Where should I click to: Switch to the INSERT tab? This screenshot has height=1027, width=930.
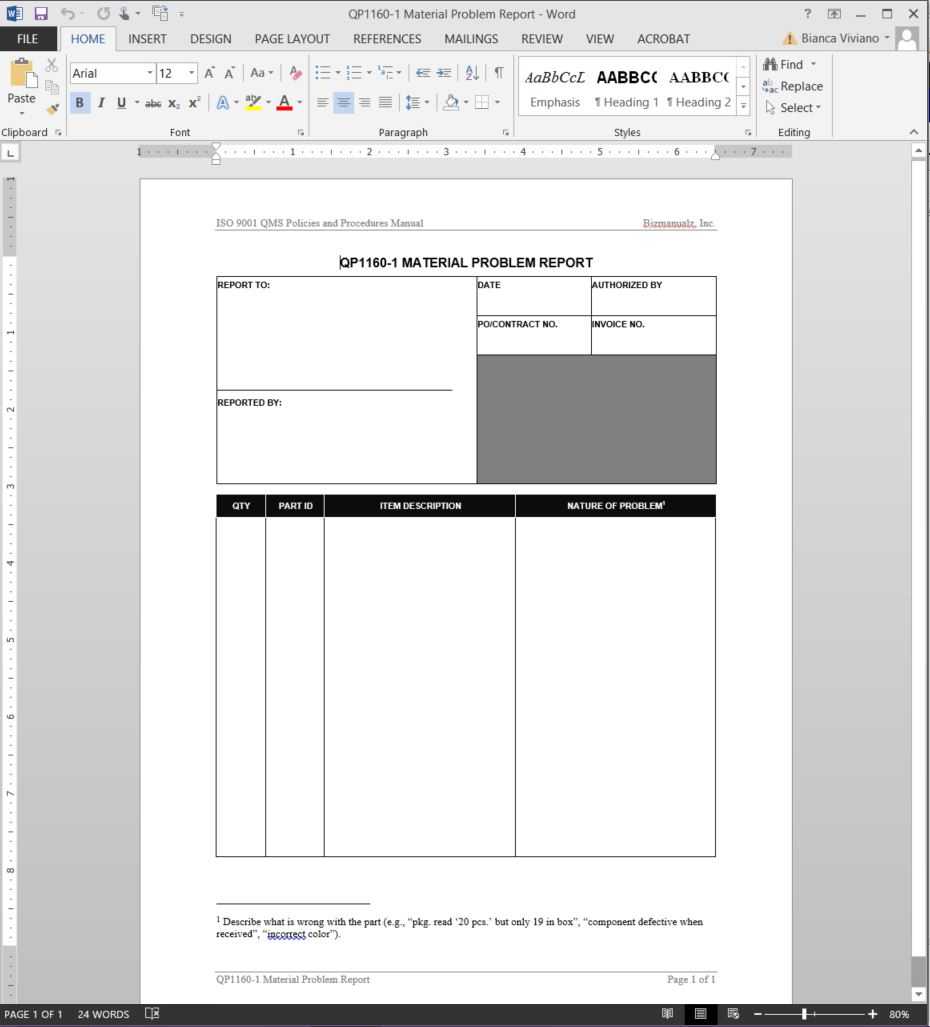click(x=147, y=39)
